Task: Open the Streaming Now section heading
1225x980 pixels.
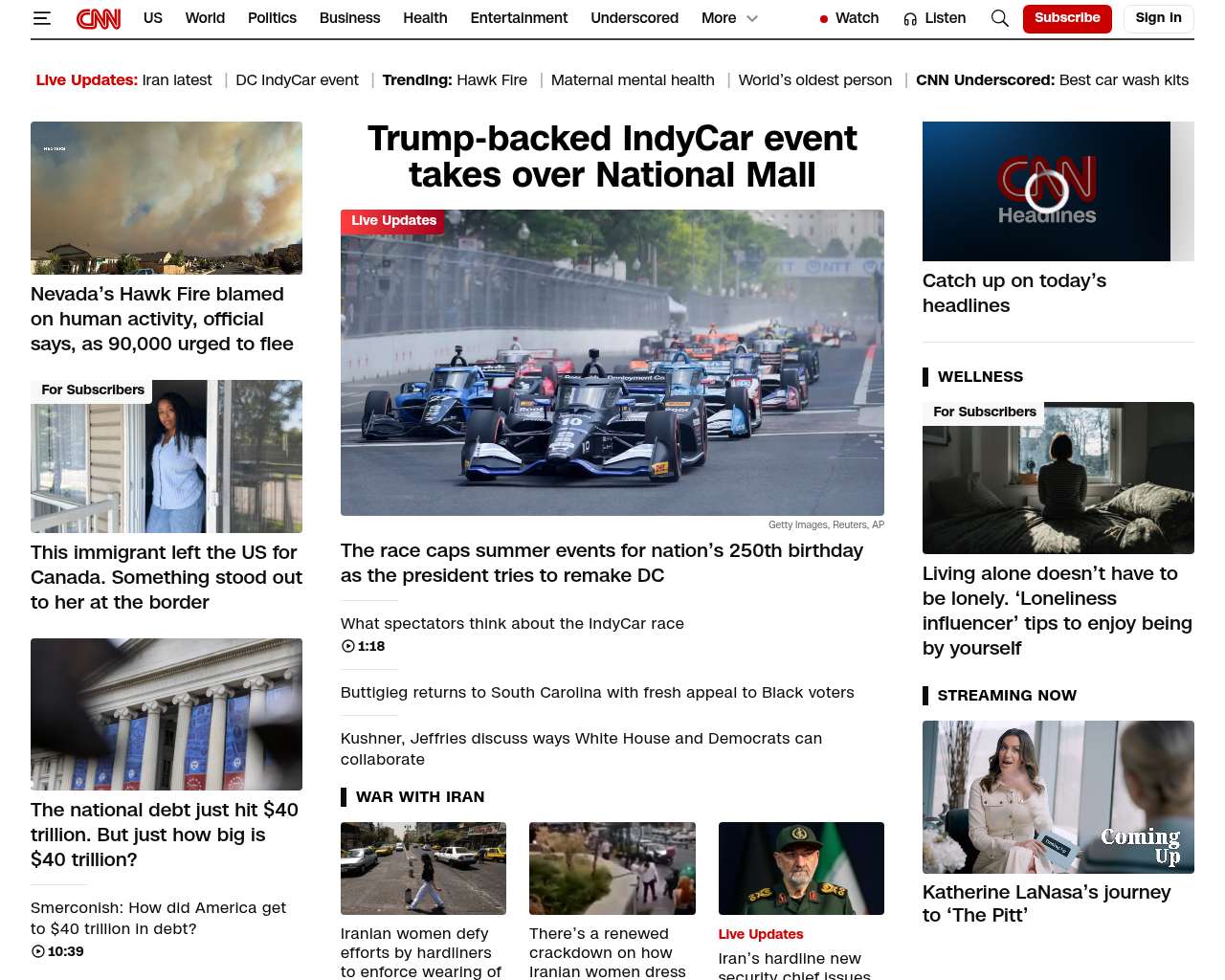Action: [x=1007, y=695]
